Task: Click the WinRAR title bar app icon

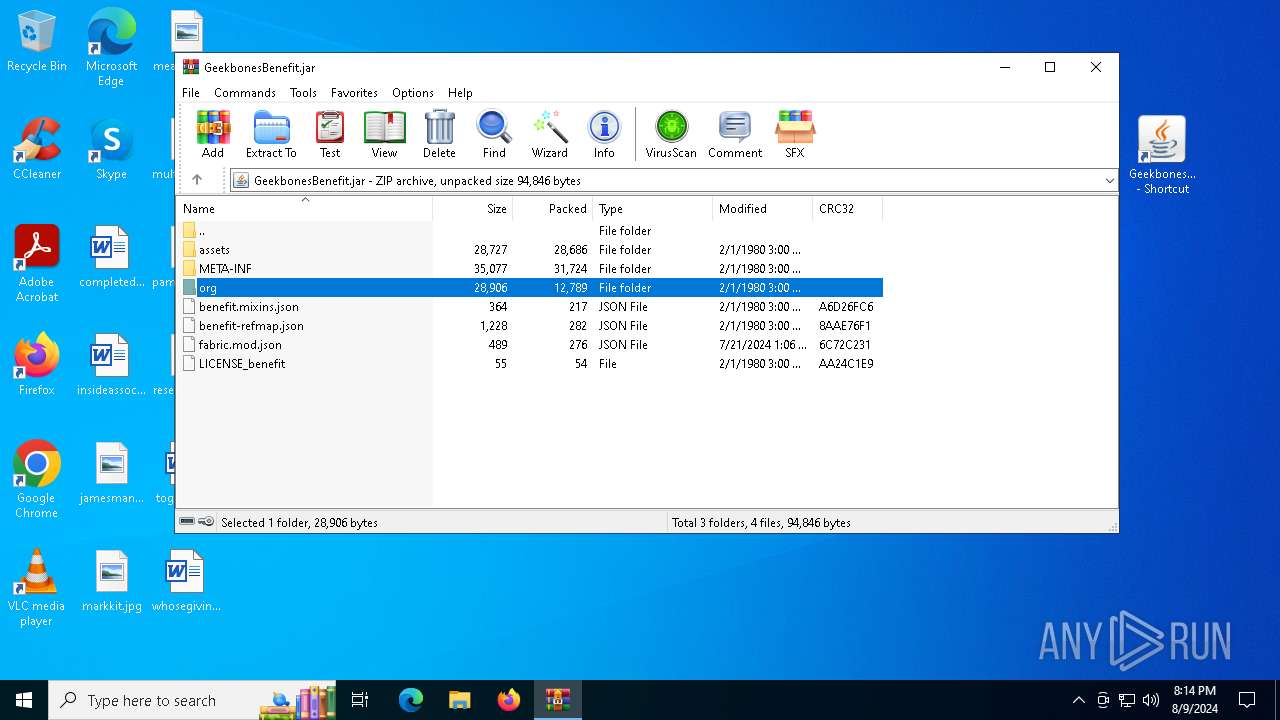Action: [190, 67]
